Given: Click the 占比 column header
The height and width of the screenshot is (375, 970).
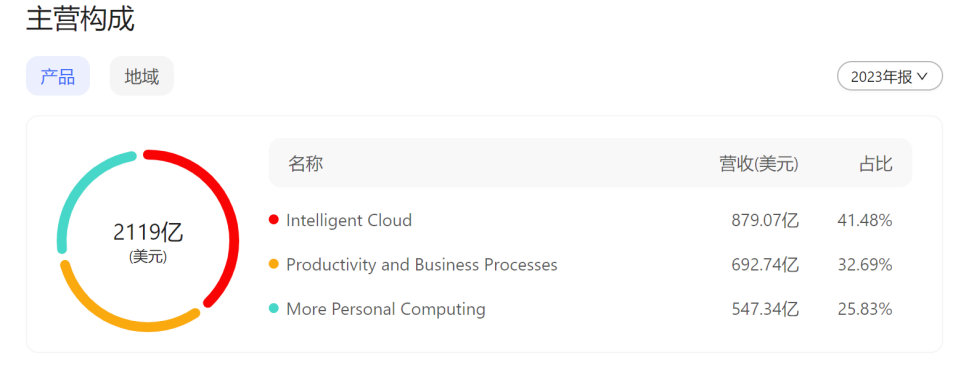Looking at the screenshot, I should 875,164.
